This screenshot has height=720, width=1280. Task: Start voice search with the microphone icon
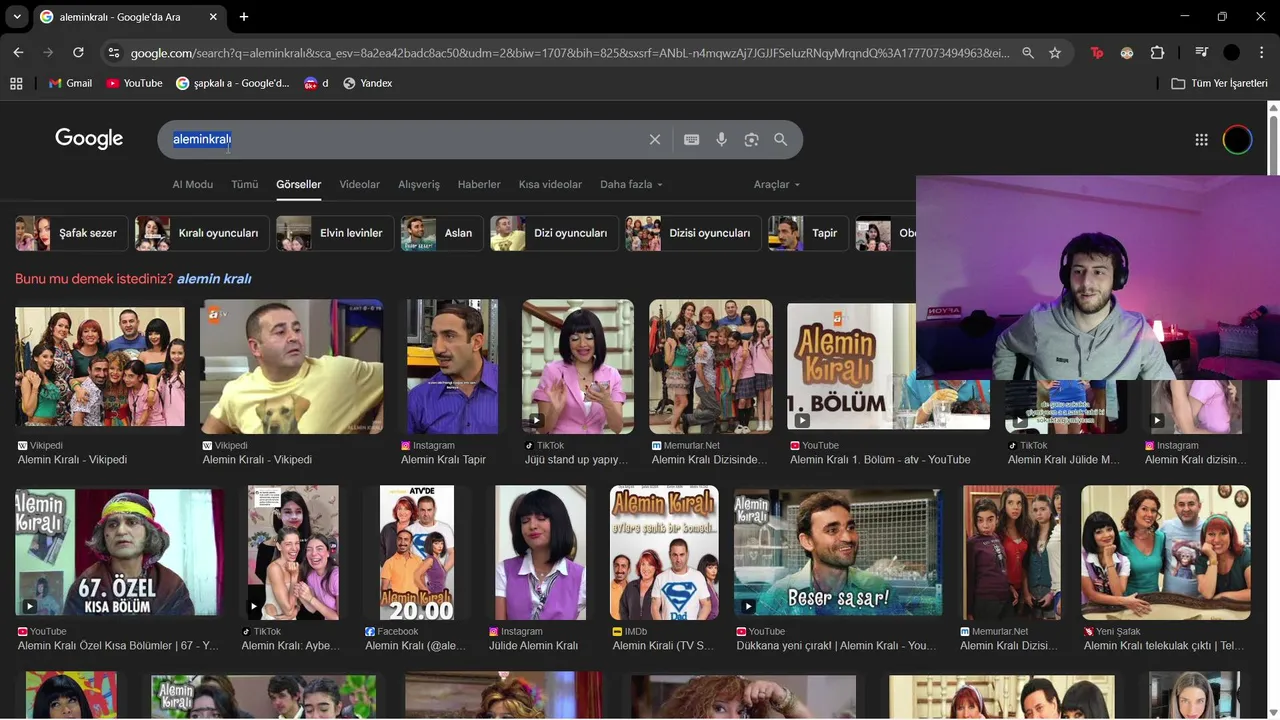point(721,140)
